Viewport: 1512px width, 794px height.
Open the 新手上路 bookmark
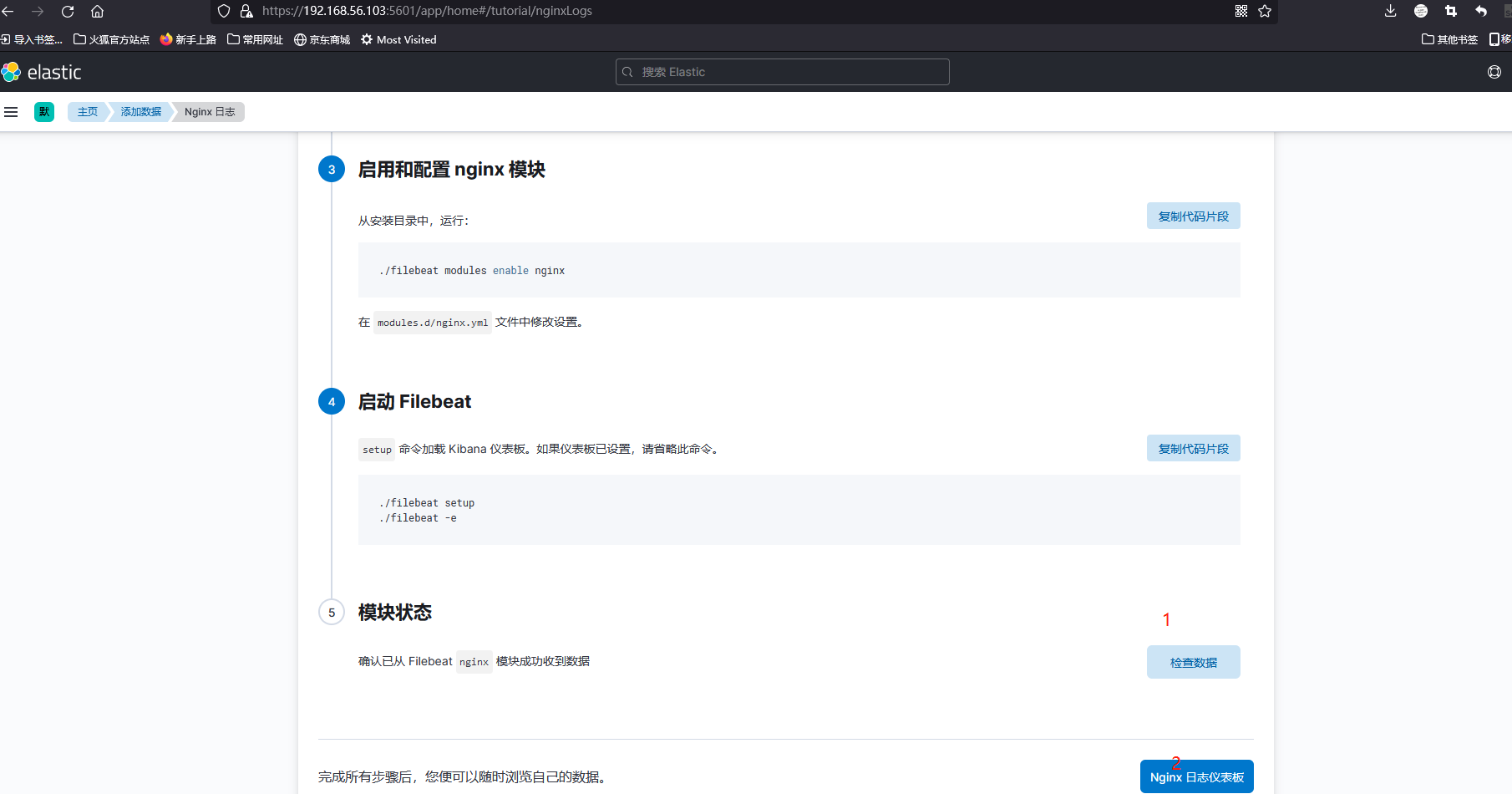pyautogui.click(x=188, y=39)
